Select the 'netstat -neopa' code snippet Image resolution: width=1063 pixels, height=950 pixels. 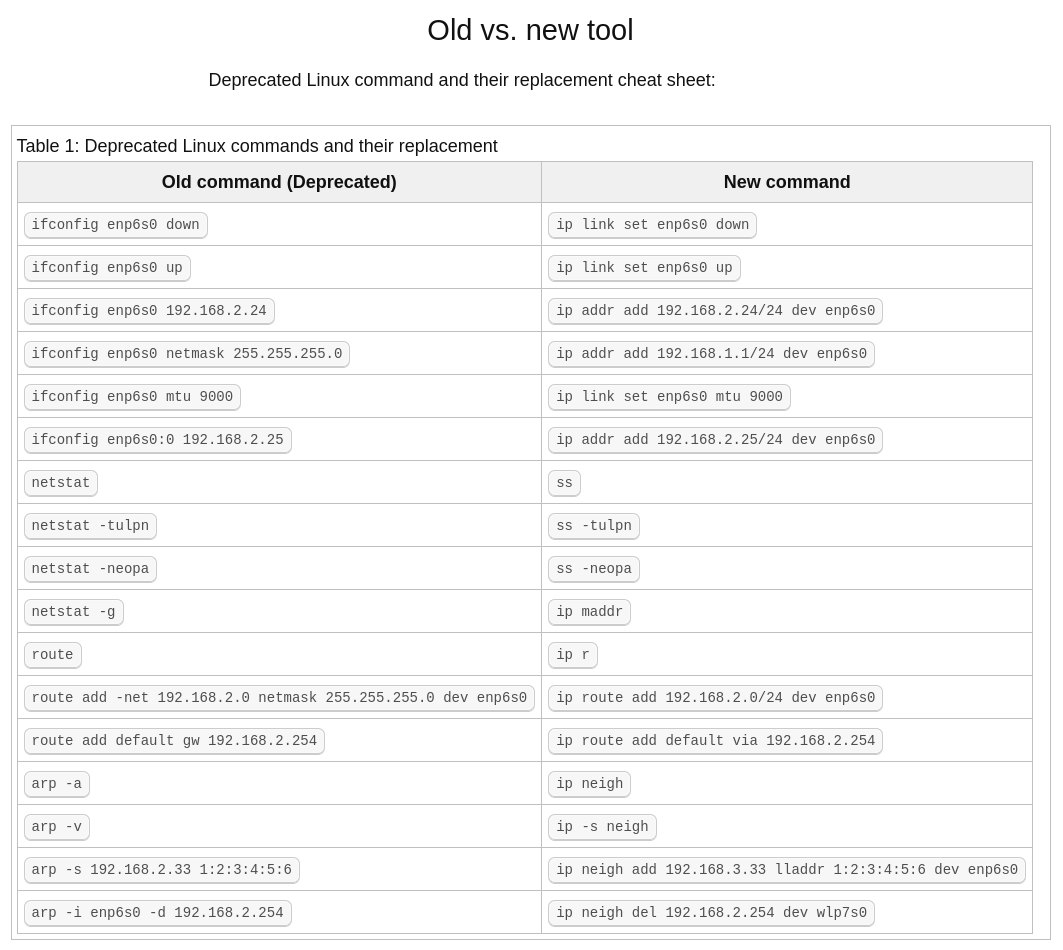[90, 569]
